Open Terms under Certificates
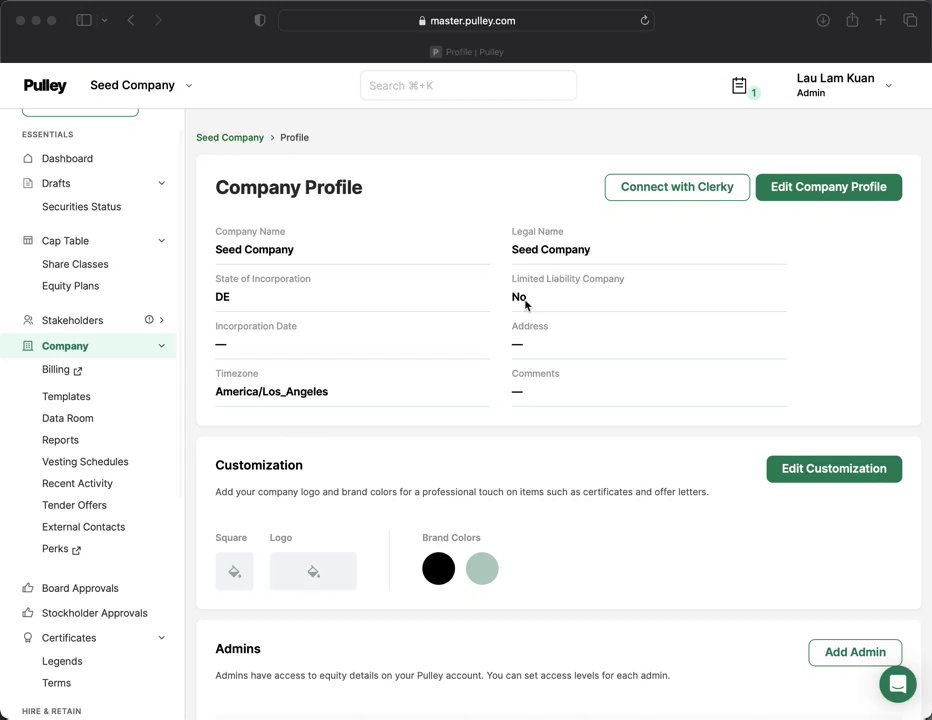The image size is (932, 720). [56, 683]
